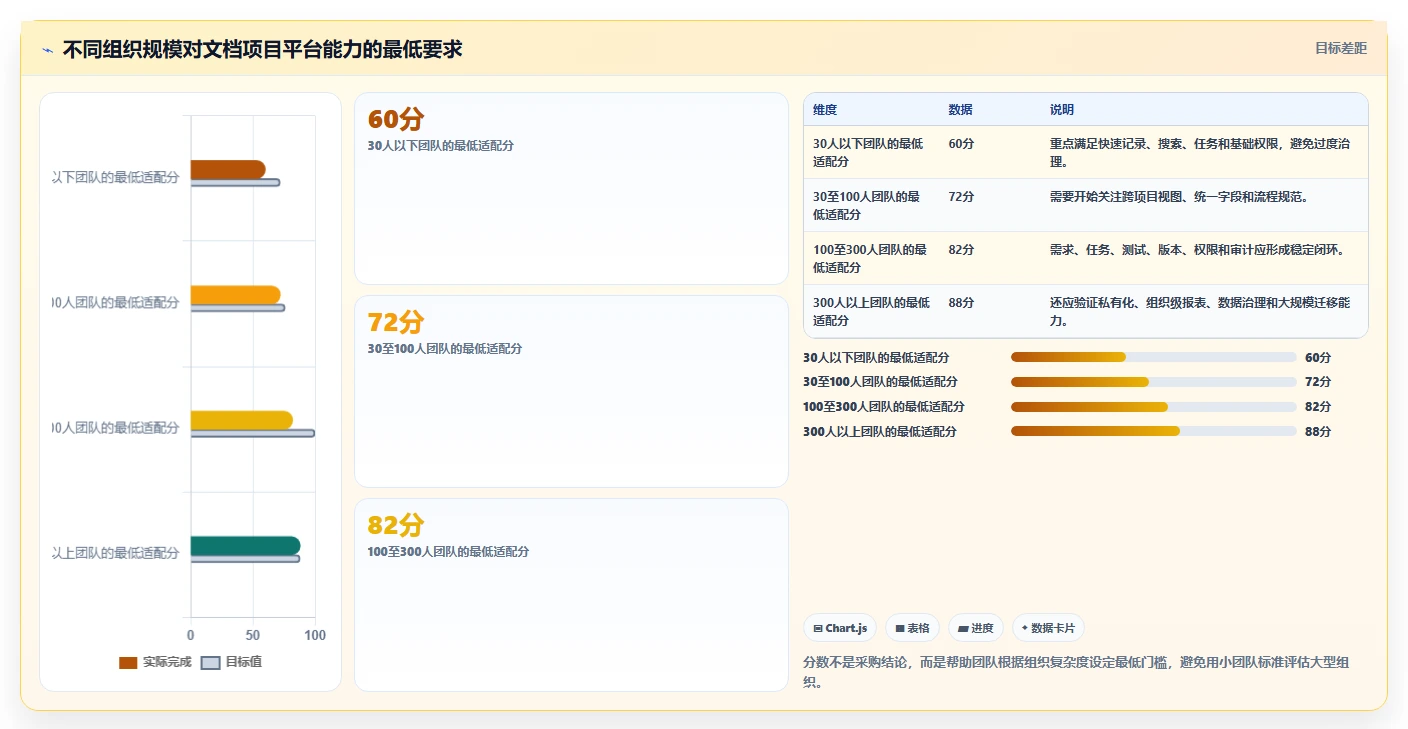Viewport: 1408px width, 729px height.
Task: Click progress label 30人以下团队的最低适配分
Action: [x=876, y=357]
